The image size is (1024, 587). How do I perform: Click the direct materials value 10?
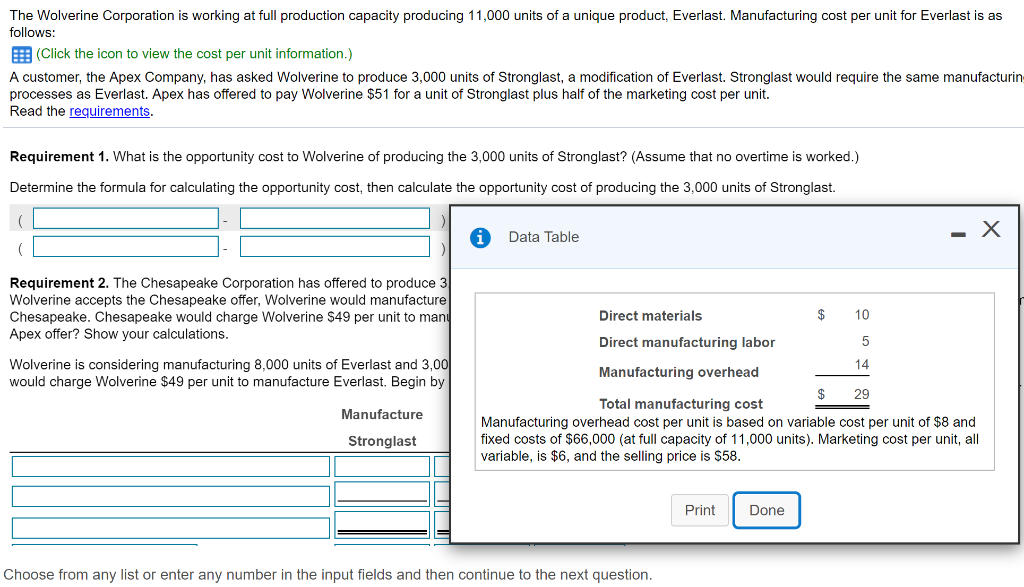click(862, 315)
